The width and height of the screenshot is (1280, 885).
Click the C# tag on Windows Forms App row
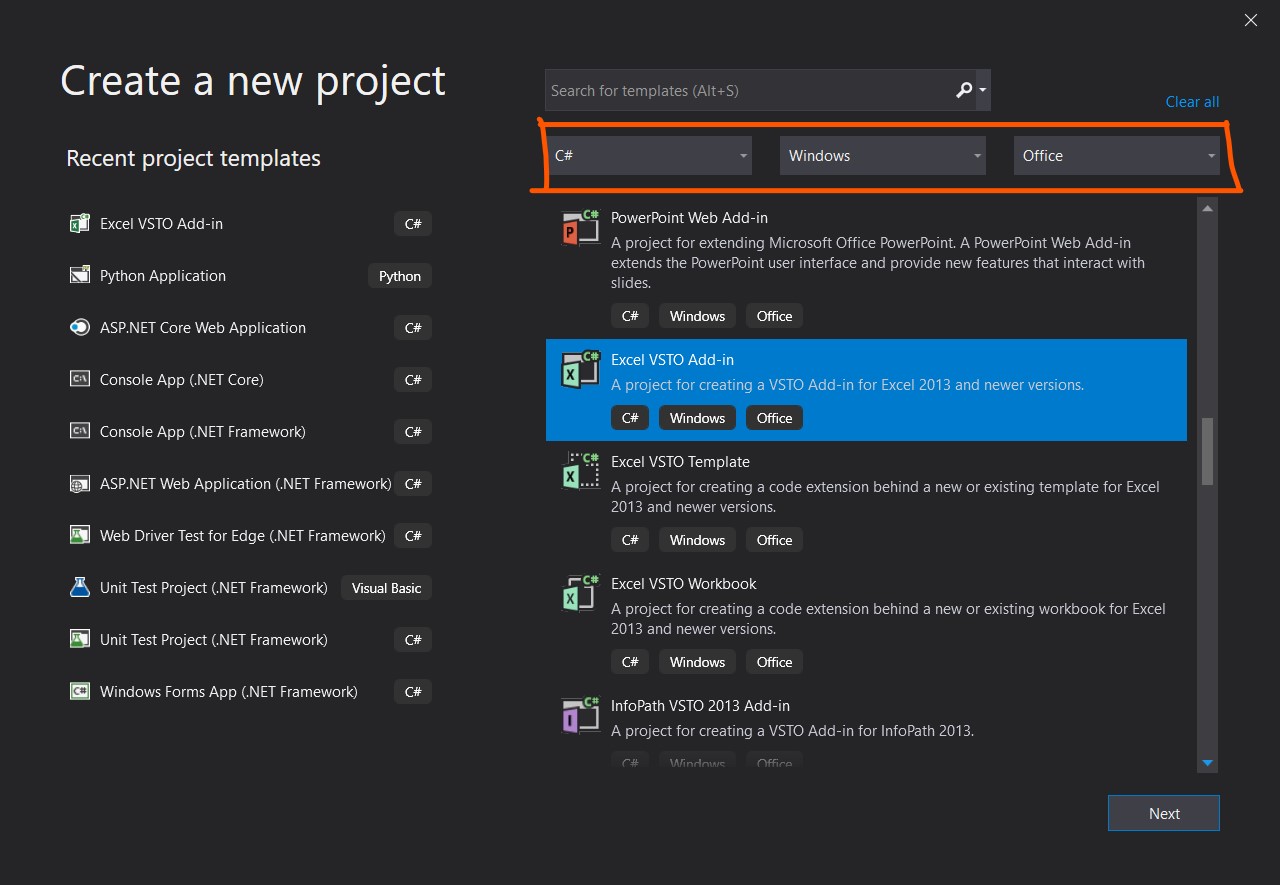click(x=413, y=692)
